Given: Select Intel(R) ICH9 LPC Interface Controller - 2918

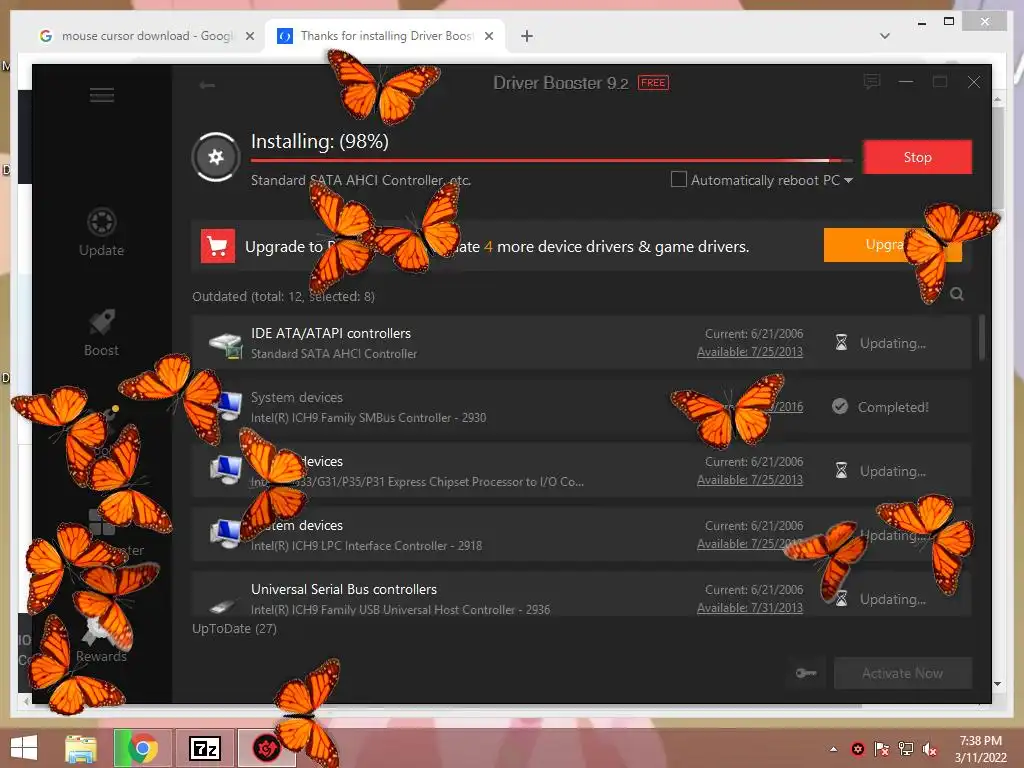Looking at the screenshot, I should (366, 545).
